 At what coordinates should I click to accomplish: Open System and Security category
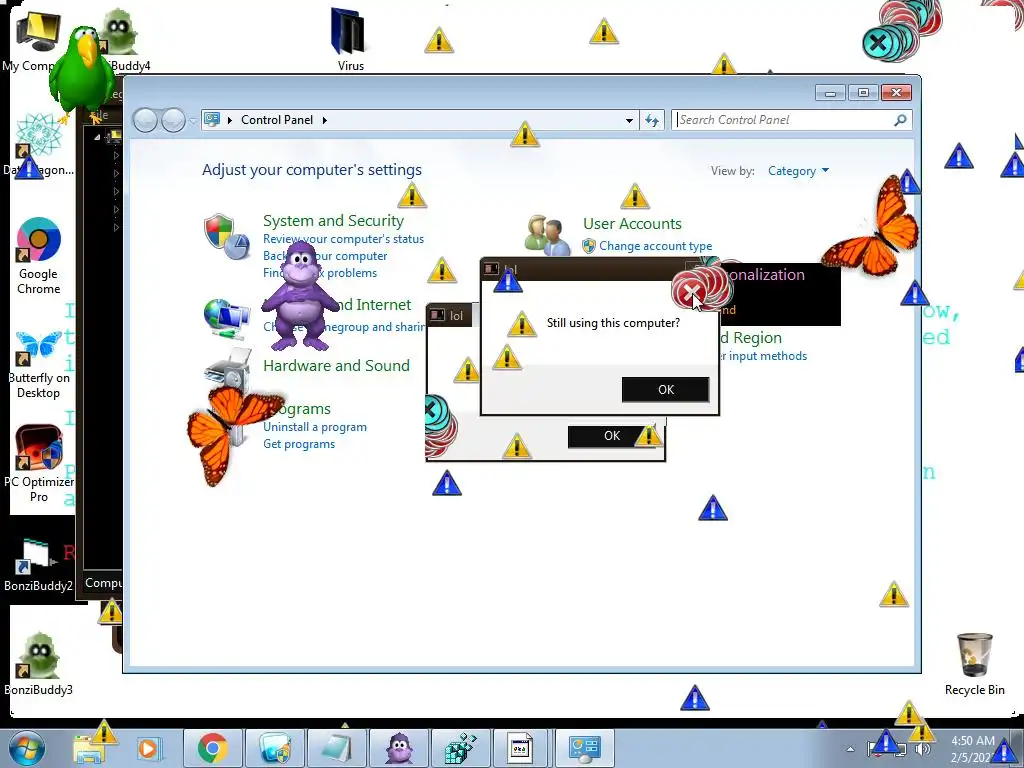click(x=333, y=221)
